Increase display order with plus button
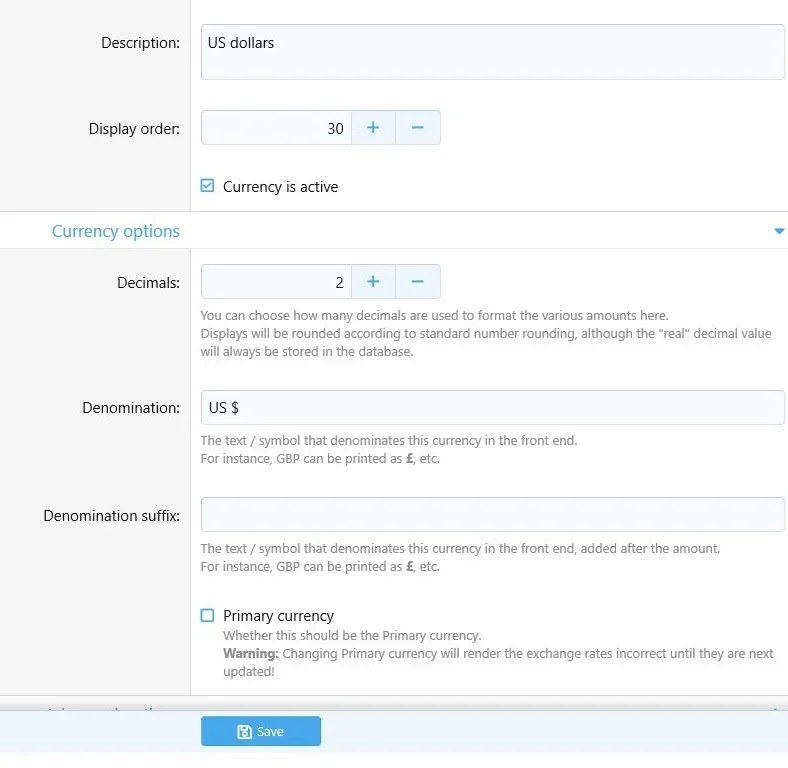The width and height of the screenshot is (788, 768). (x=373, y=128)
